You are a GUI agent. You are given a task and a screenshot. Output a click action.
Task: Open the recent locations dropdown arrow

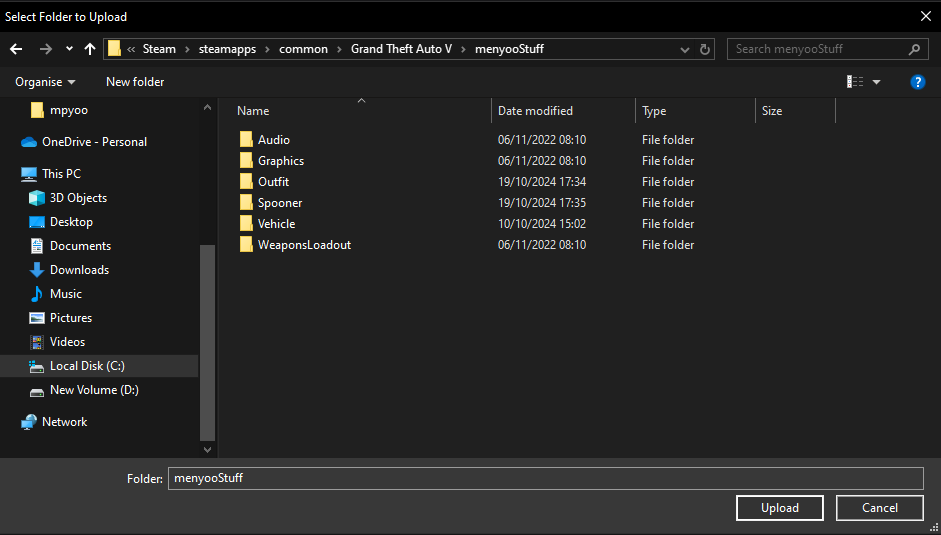69,49
